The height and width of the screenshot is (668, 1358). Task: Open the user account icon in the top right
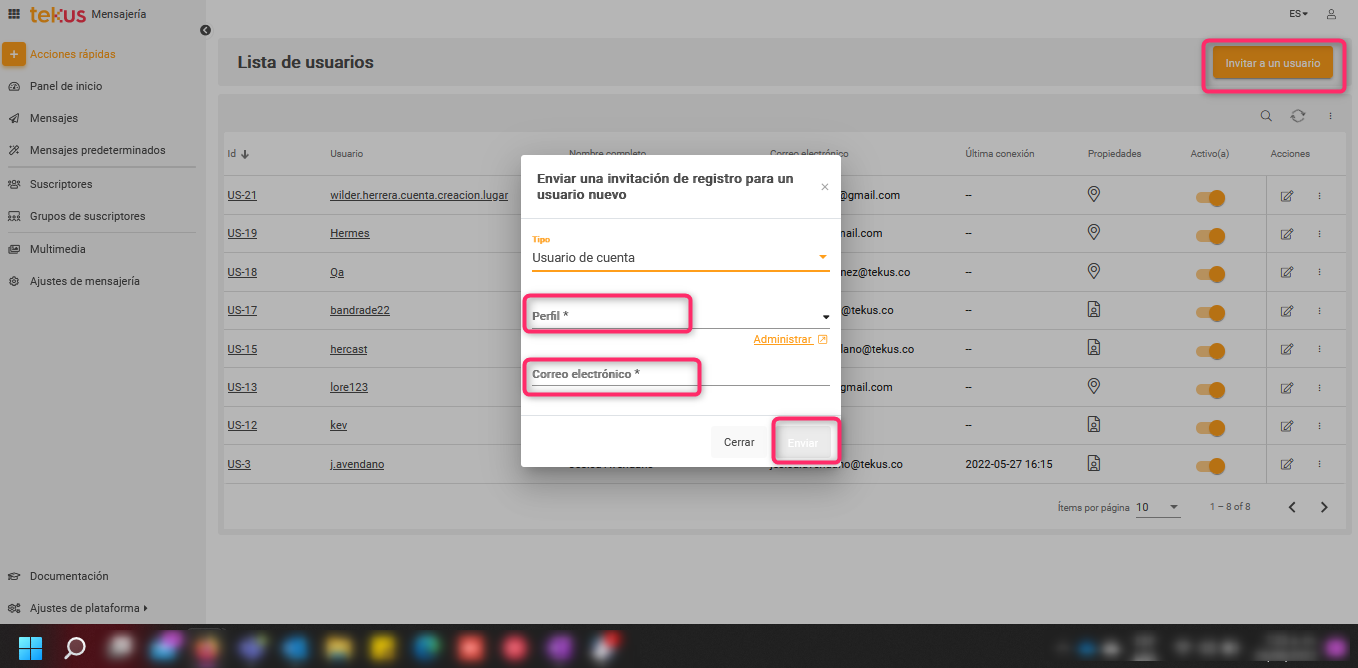click(1331, 14)
